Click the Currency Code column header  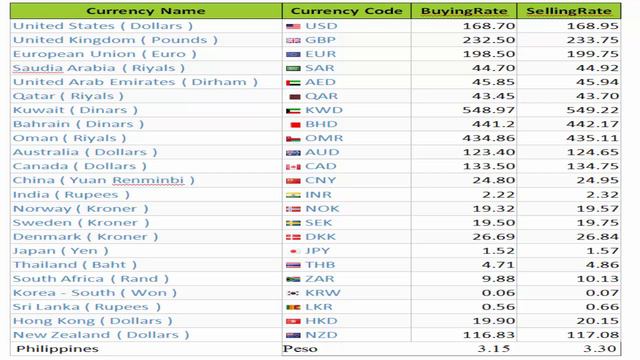[x=346, y=11]
